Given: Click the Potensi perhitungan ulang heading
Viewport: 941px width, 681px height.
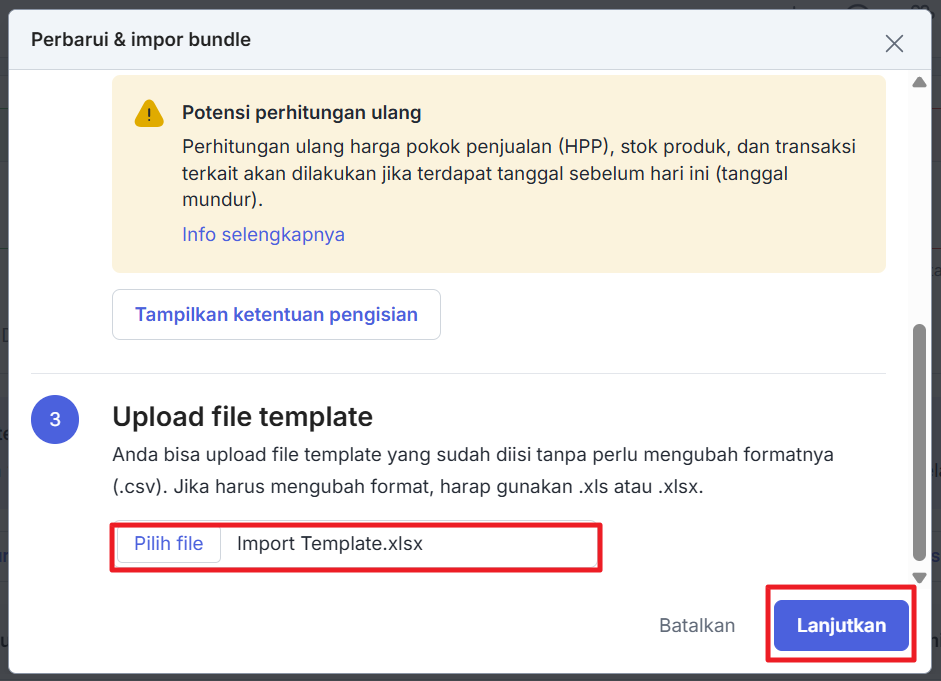Looking at the screenshot, I should 301,113.
